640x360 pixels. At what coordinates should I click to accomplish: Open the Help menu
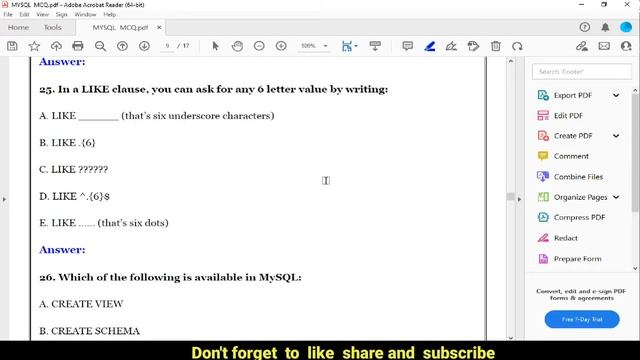pyautogui.click(x=109, y=14)
